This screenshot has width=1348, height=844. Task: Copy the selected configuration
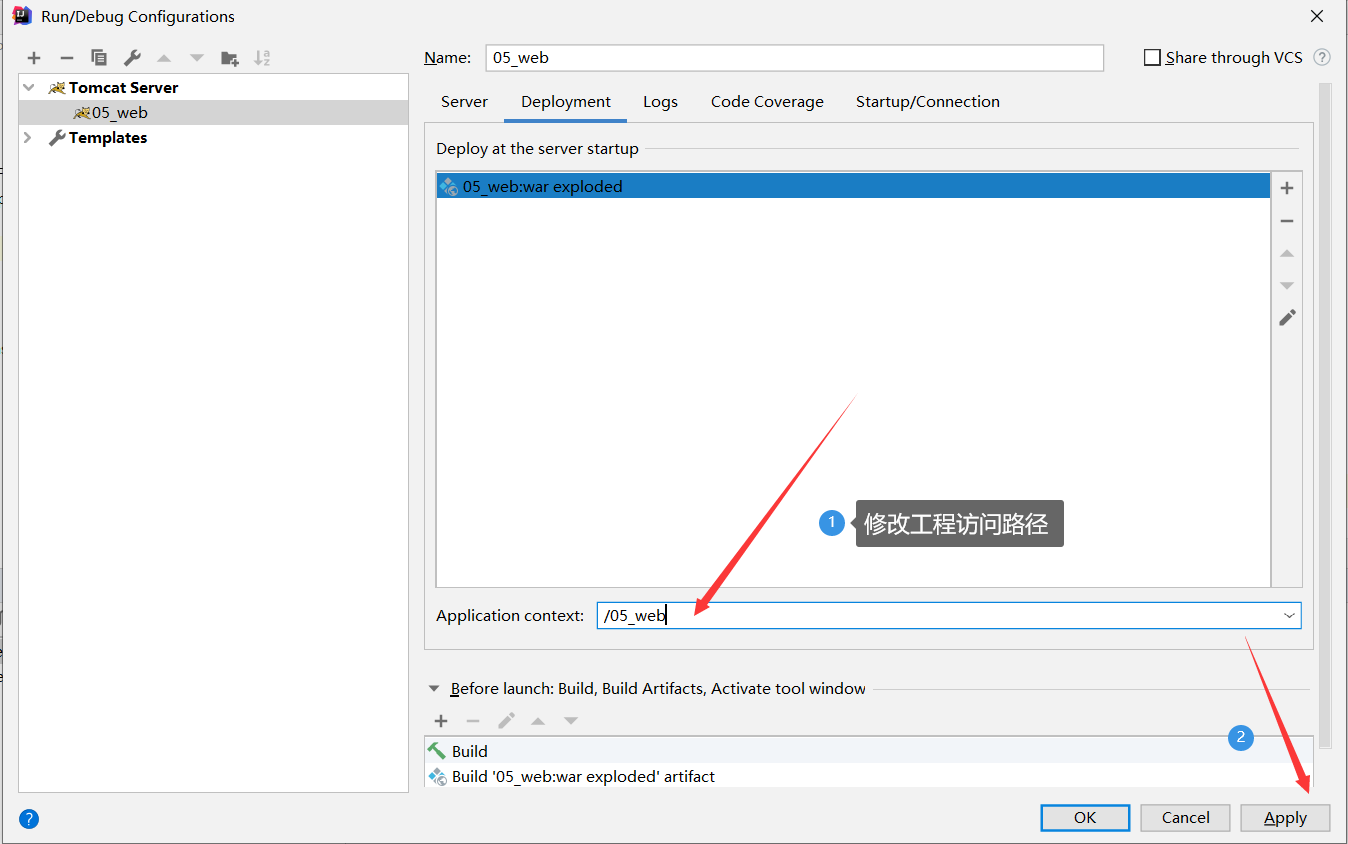[98, 57]
